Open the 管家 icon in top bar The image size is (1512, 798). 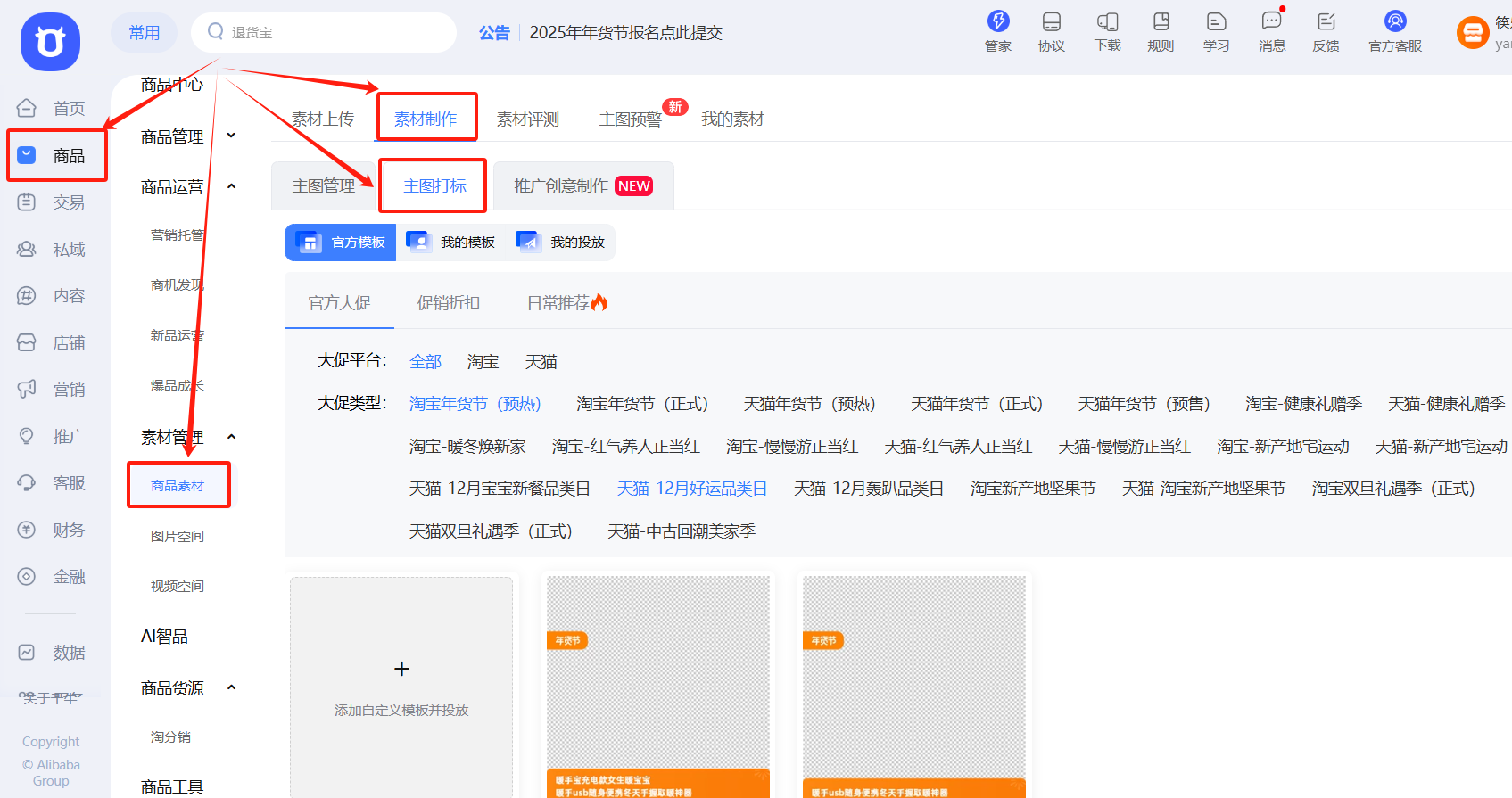998,21
